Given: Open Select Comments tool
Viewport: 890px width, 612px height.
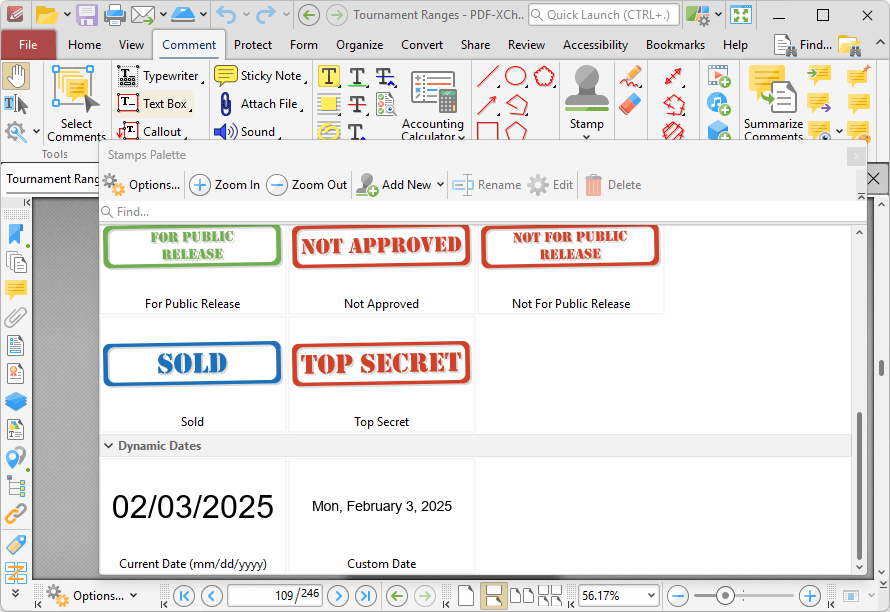Looking at the screenshot, I should point(76,102).
